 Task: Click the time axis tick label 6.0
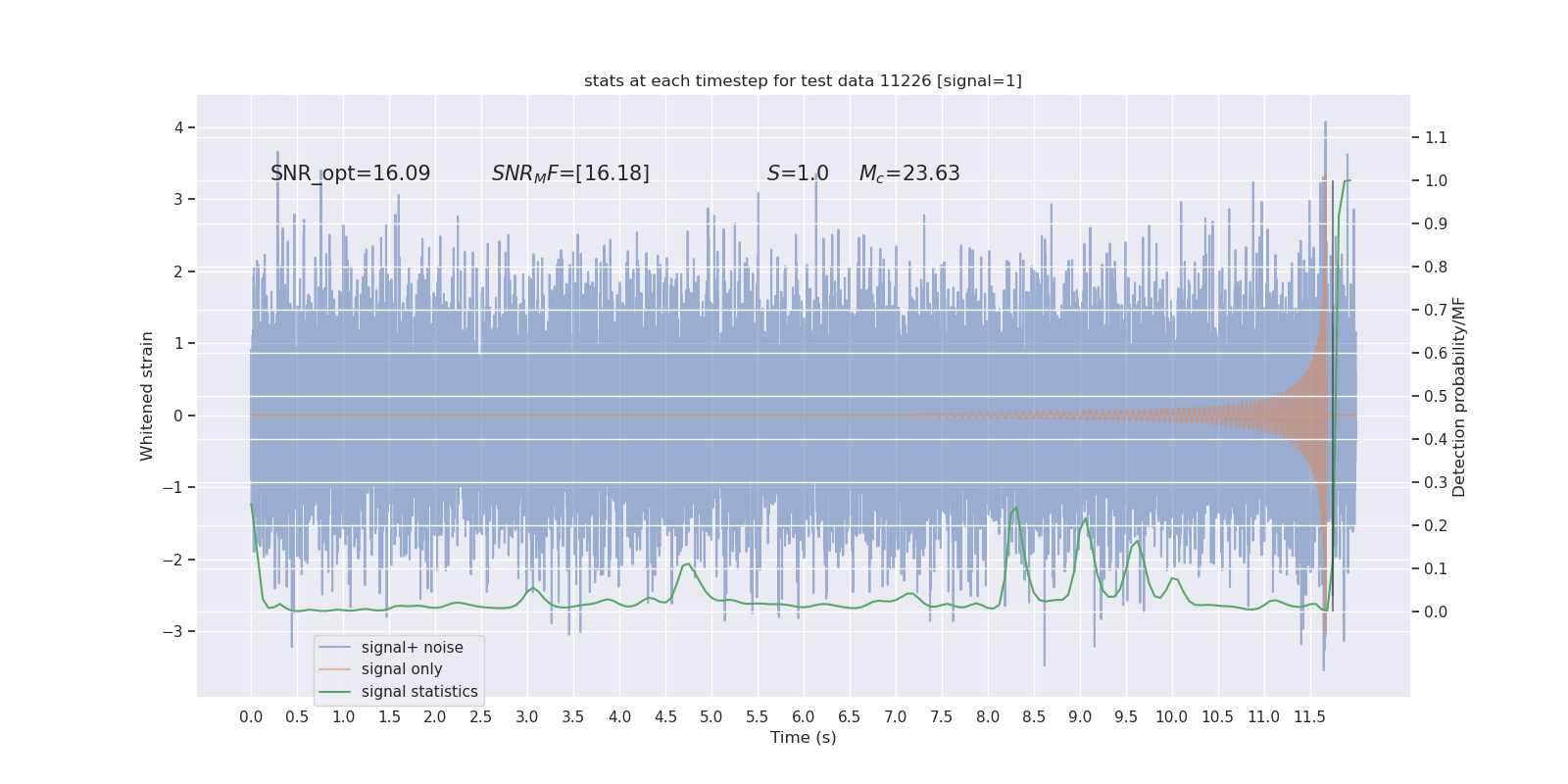[x=804, y=716]
